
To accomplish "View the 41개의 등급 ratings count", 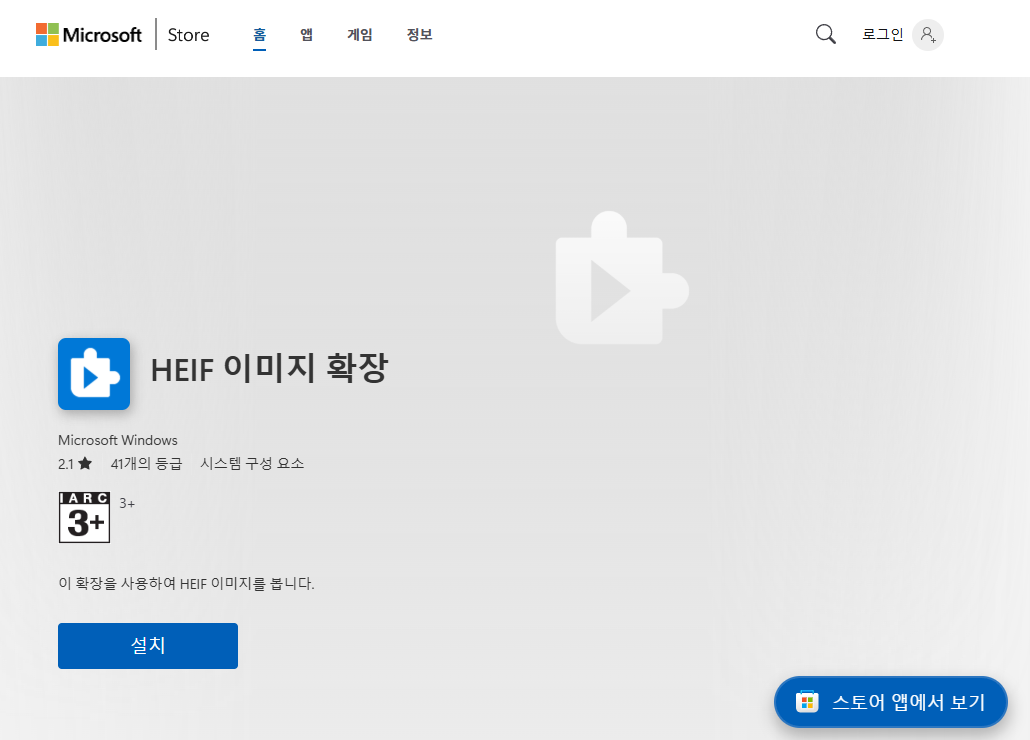I will click(146, 464).
